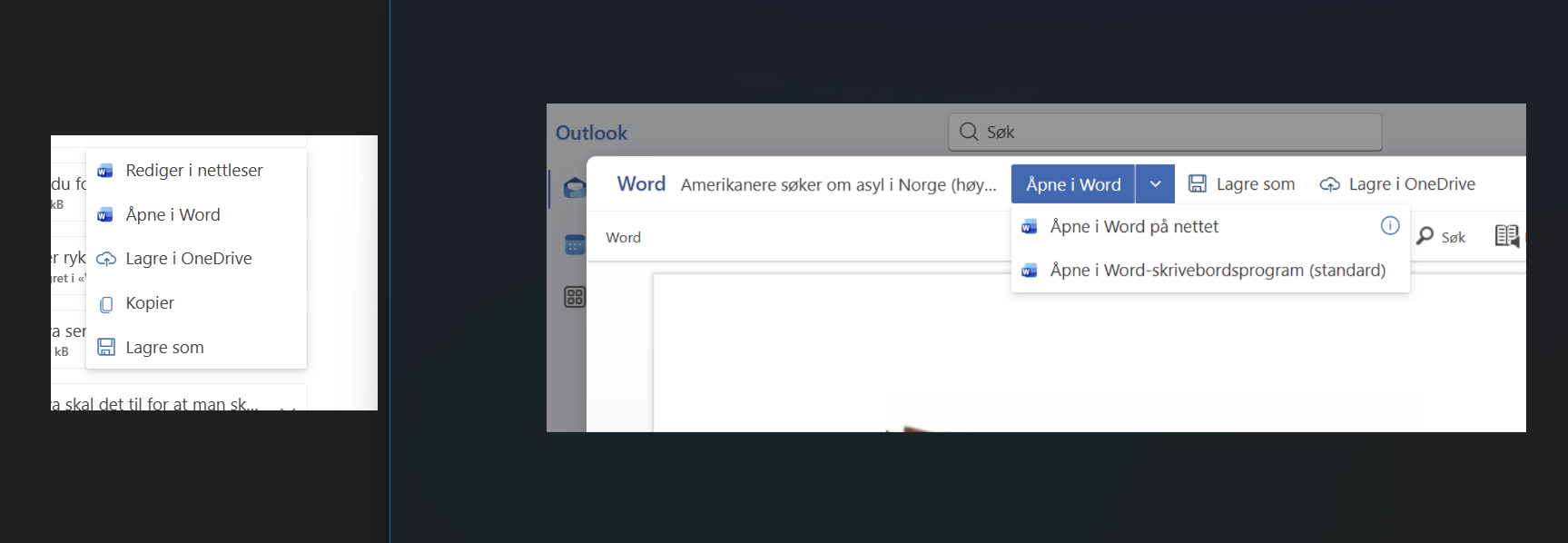Image resolution: width=1568 pixels, height=543 pixels.
Task: Open the Calendar icon in Outlook sidebar
Action: 575,244
